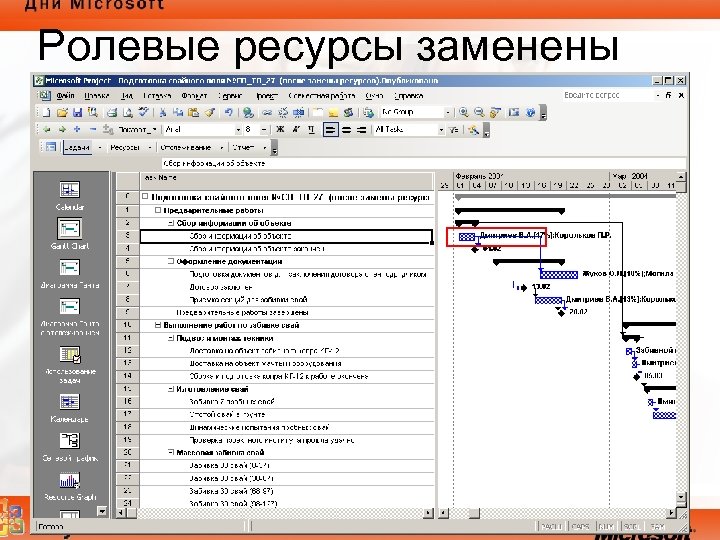Click the New project toolbar icon
The height and width of the screenshot is (540, 720).
click(x=46, y=112)
